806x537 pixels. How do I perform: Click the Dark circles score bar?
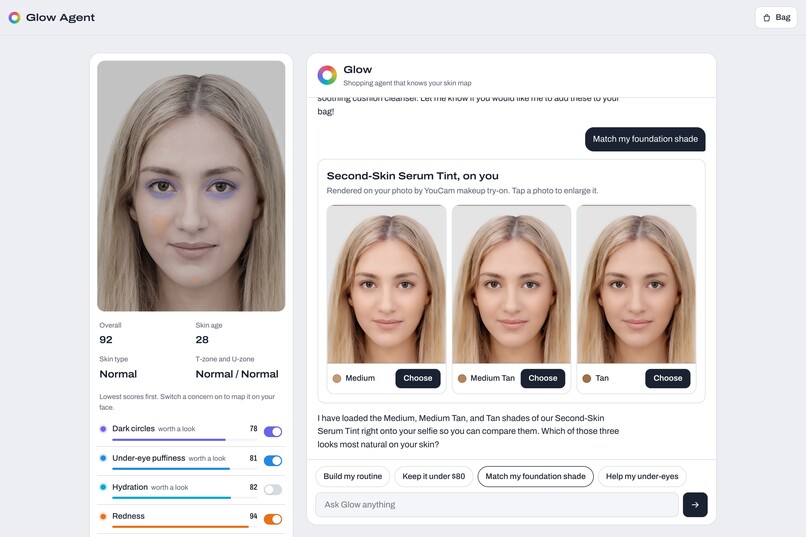[185, 440]
